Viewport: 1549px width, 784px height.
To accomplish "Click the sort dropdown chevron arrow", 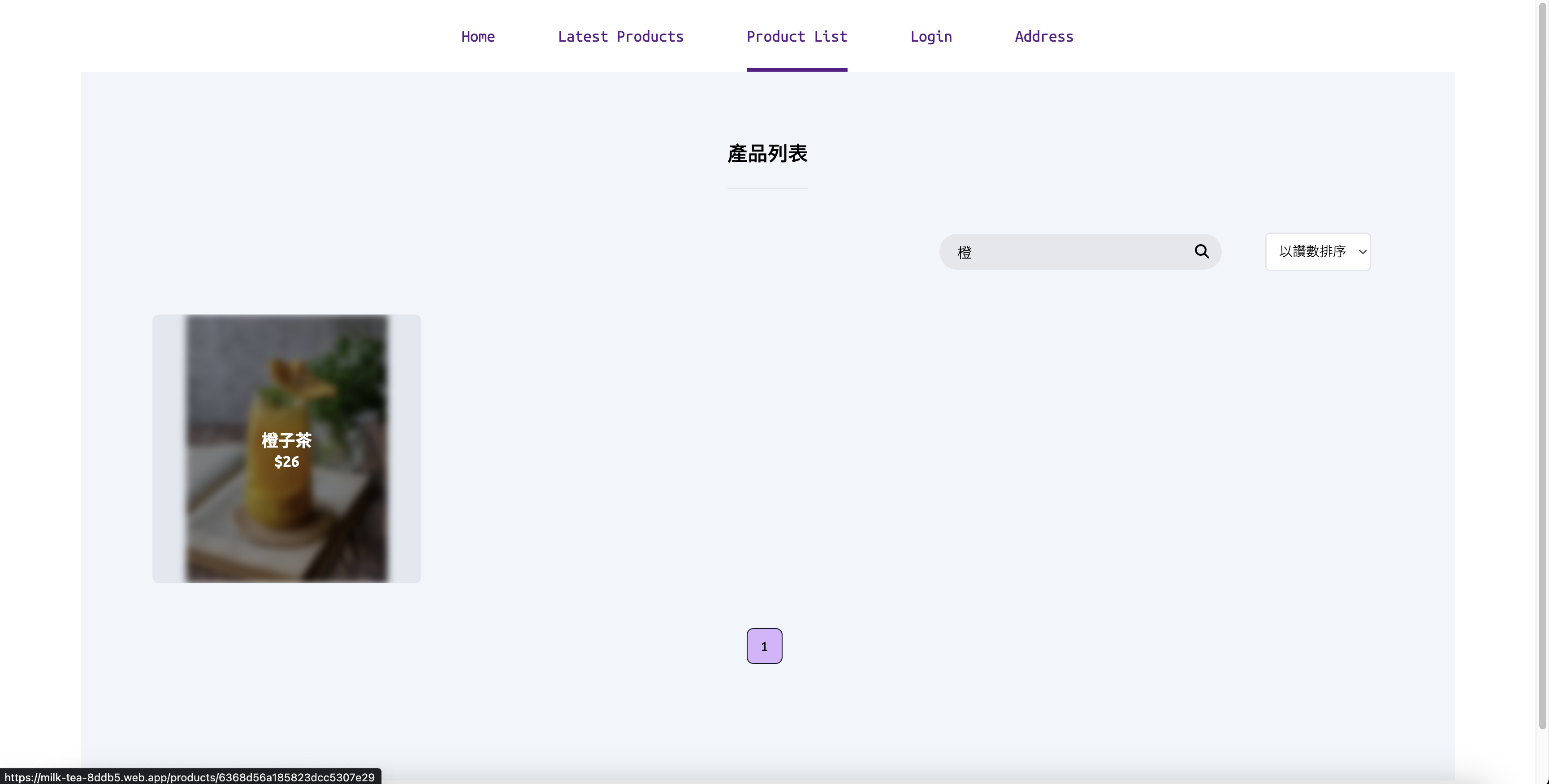I will click(x=1362, y=252).
